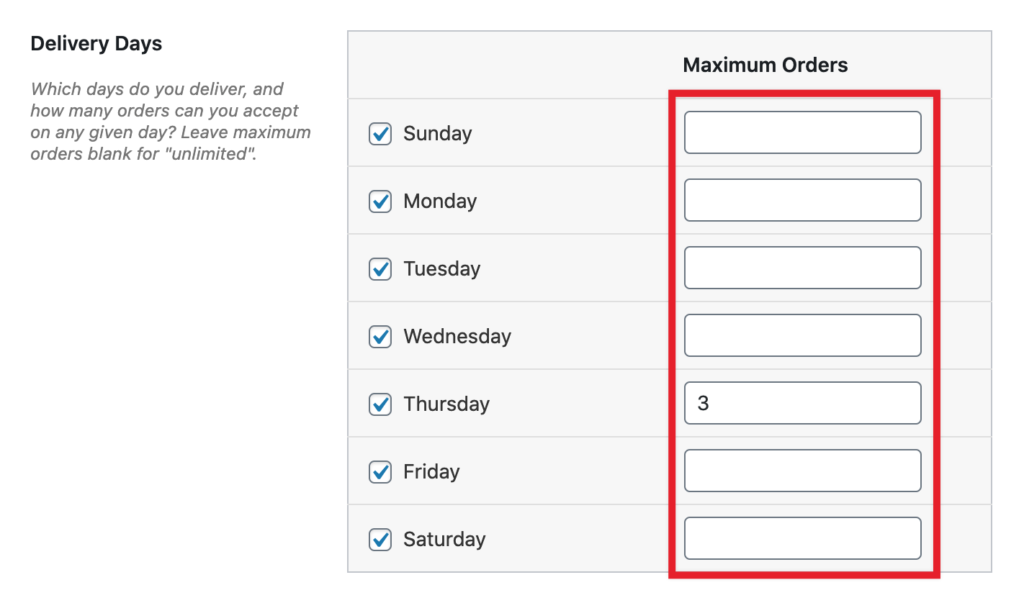Untick the Thursday delivery checkbox
The width and height of the screenshot is (1024, 603).
(380, 404)
